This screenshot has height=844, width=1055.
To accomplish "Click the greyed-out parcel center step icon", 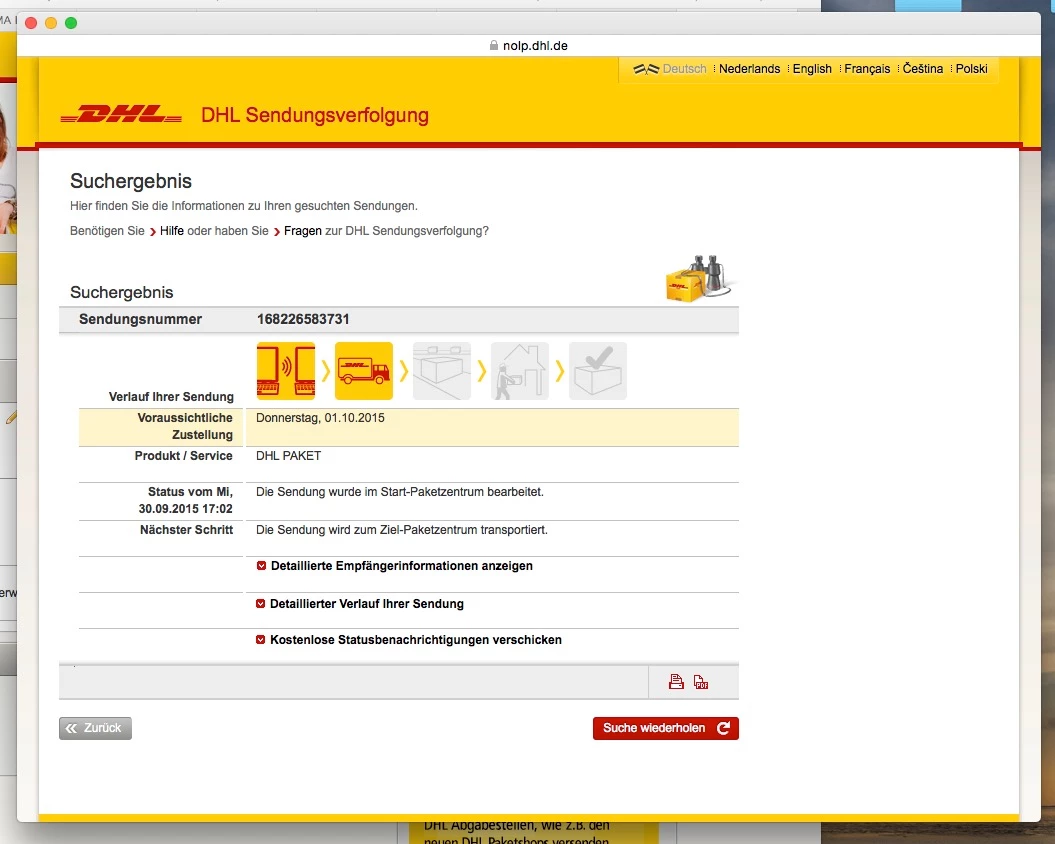I will click(442, 371).
